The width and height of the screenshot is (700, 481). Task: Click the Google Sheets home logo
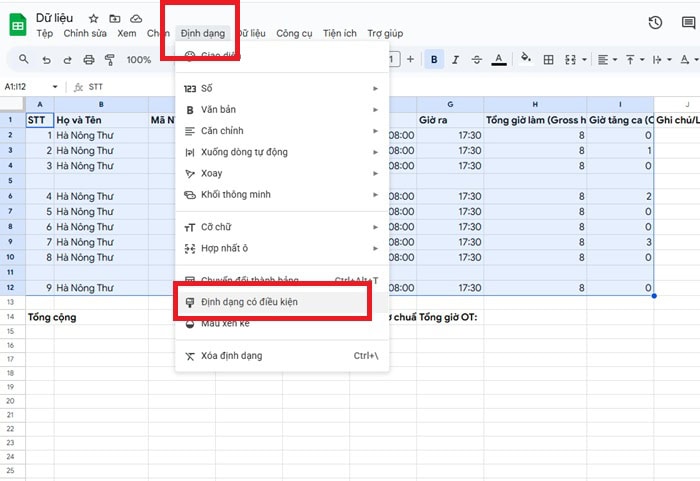[17, 25]
